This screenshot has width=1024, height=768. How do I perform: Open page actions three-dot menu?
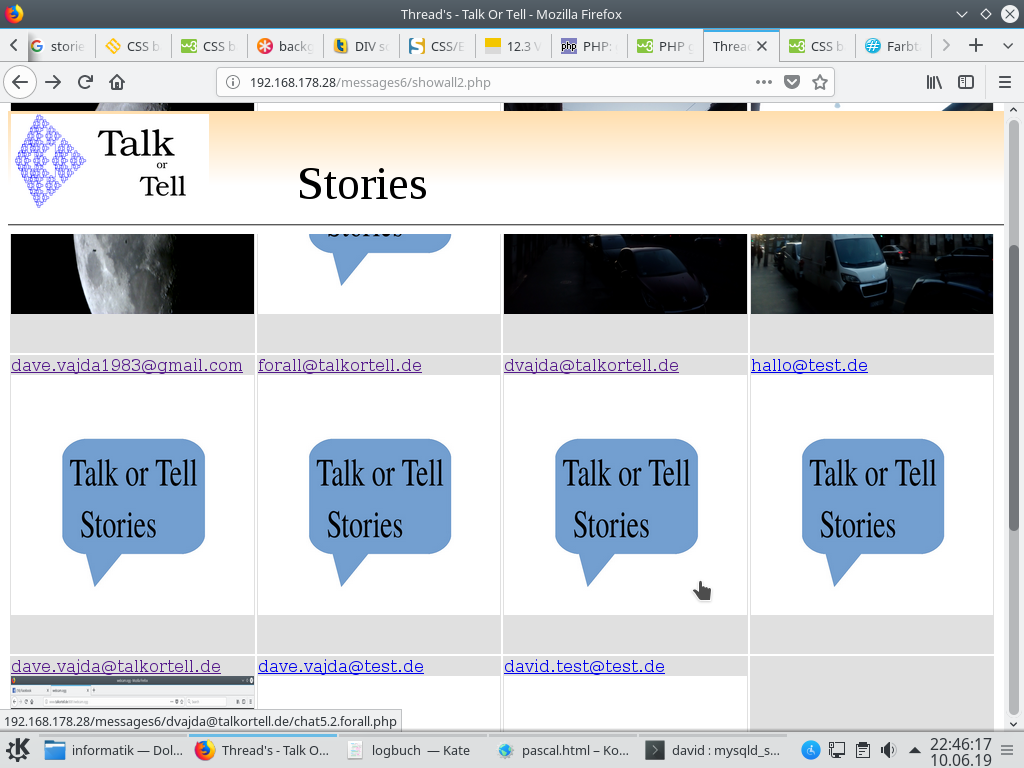764,82
